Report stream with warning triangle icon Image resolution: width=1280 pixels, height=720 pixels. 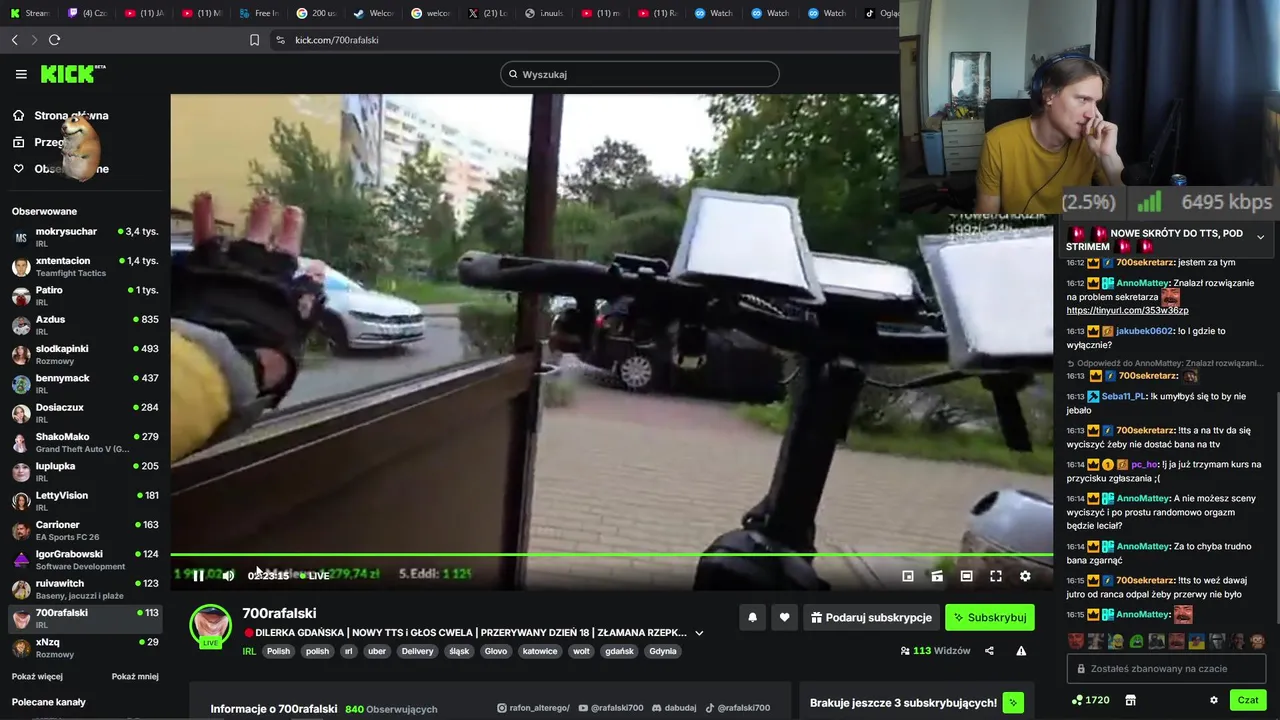coord(1021,651)
